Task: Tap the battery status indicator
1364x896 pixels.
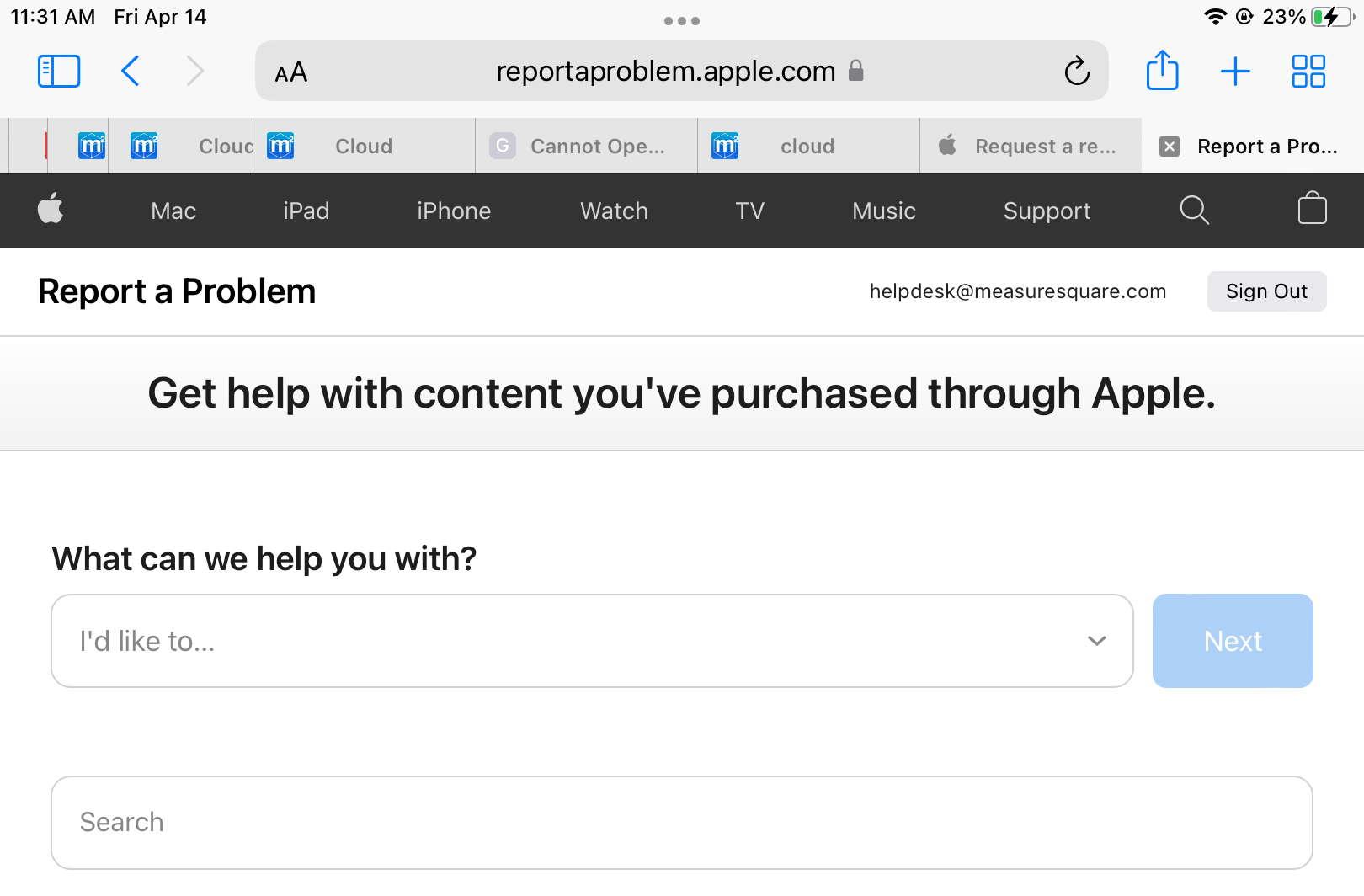Action: coord(1334,17)
